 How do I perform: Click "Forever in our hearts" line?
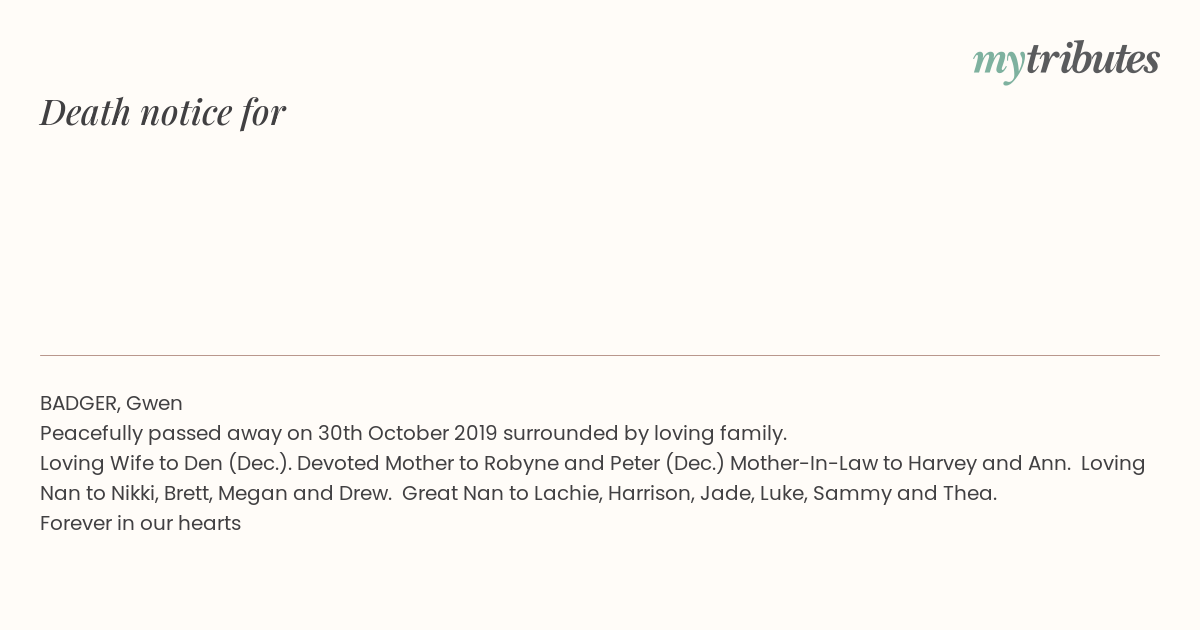click(140, 523)
